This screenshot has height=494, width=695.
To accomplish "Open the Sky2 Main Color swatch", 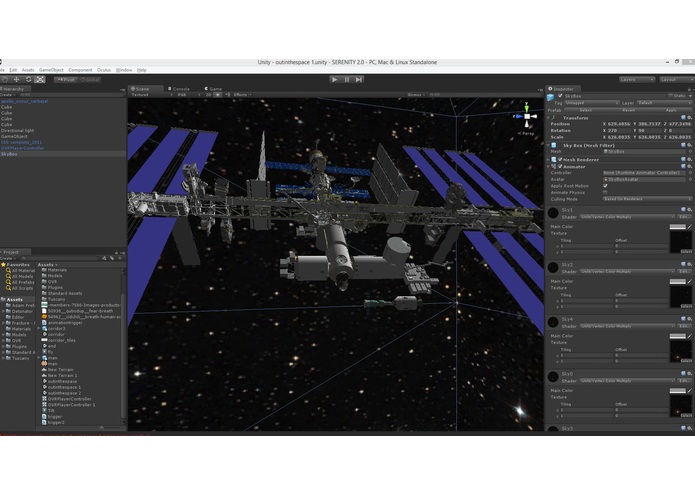I will tap(677, 281).
